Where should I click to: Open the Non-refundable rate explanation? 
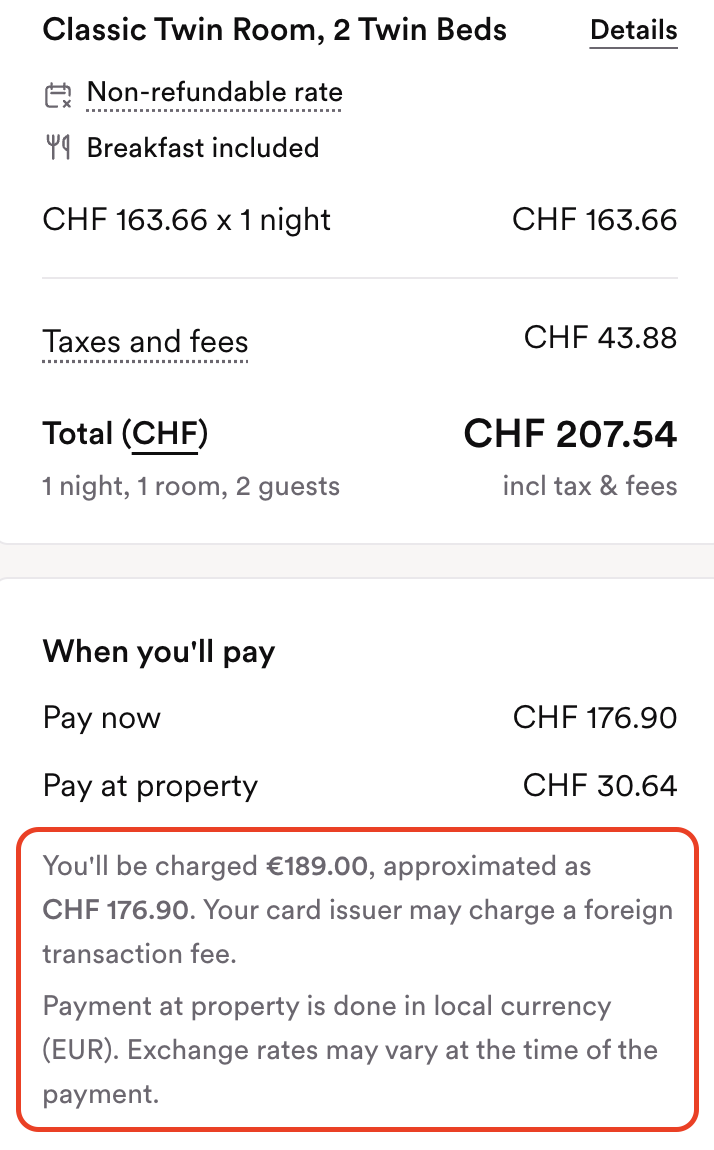pos(214,92)
